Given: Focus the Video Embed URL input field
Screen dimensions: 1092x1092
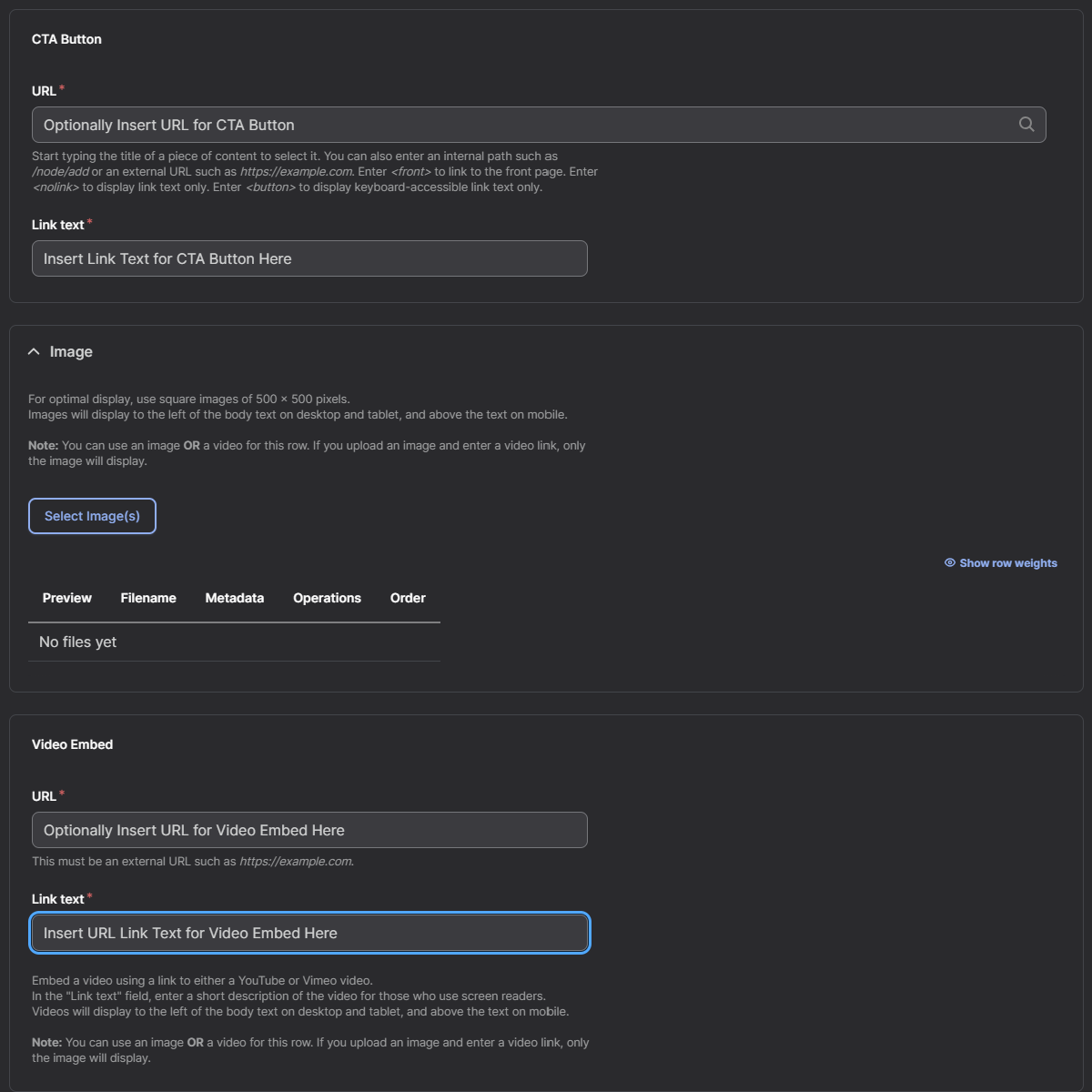Looking at the screenshot, I should 309,830.
